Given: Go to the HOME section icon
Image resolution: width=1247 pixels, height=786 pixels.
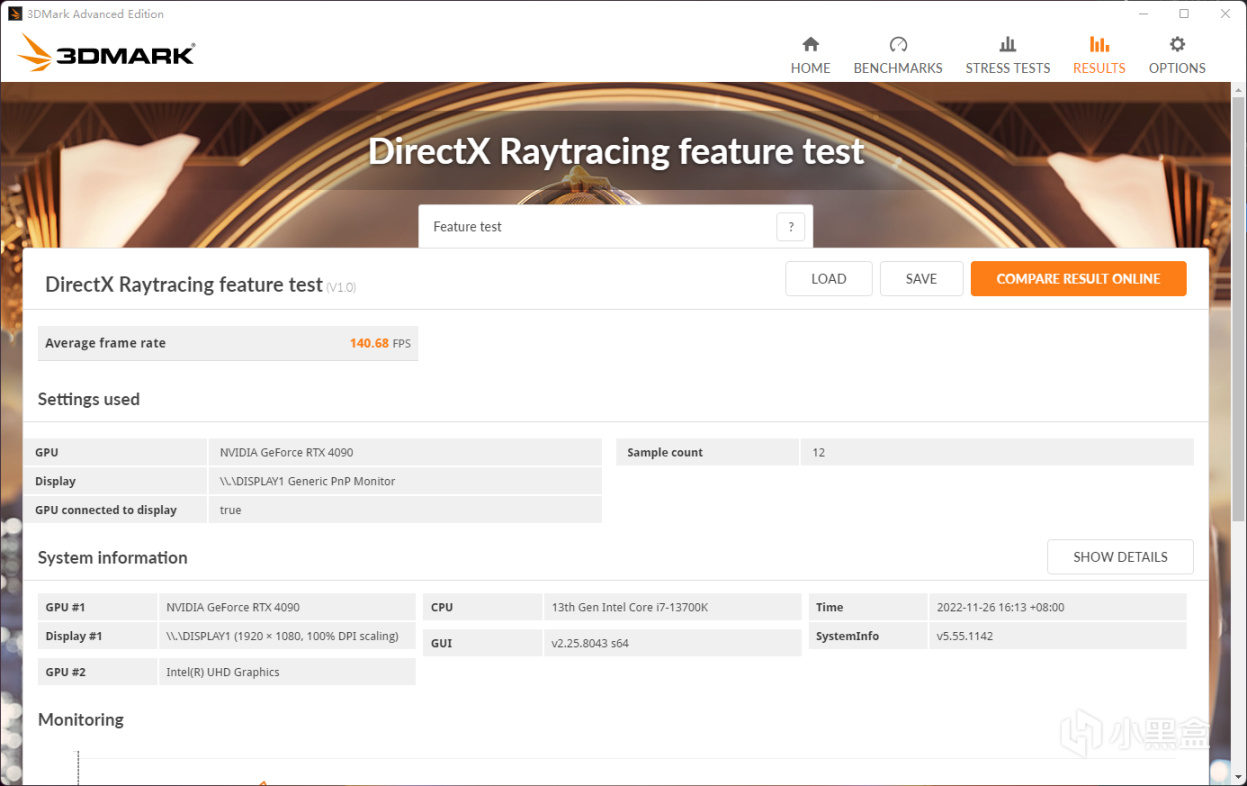Looking at the screenshot, I should 810,45.
